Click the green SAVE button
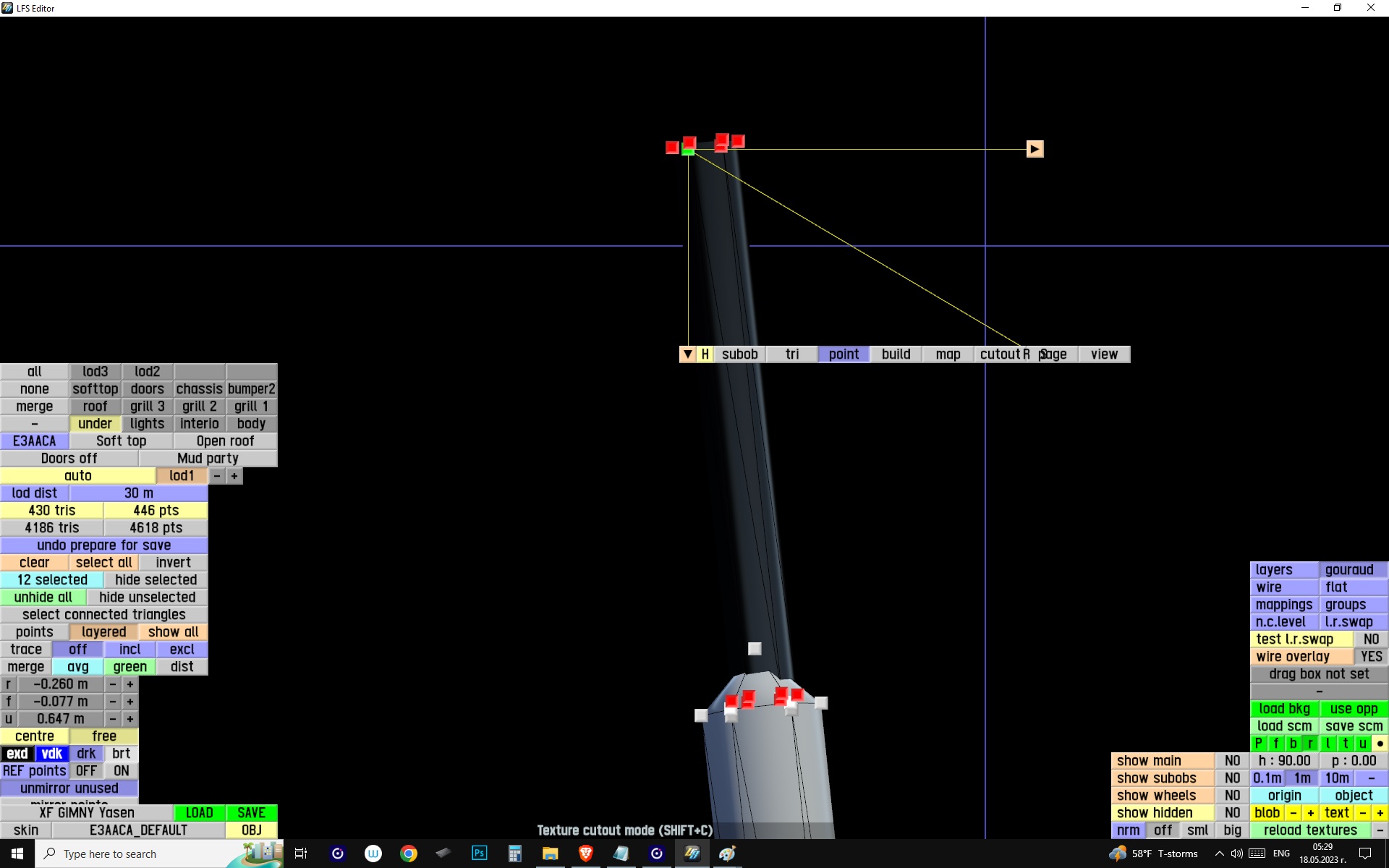This screenshot has height=868, width=1389. 251,813
